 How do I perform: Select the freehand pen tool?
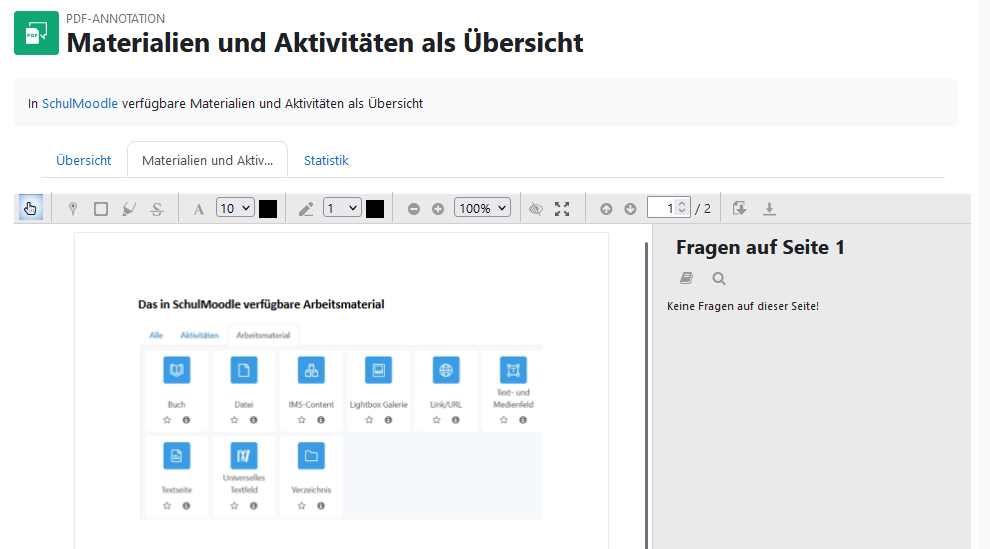coord(306,209)
